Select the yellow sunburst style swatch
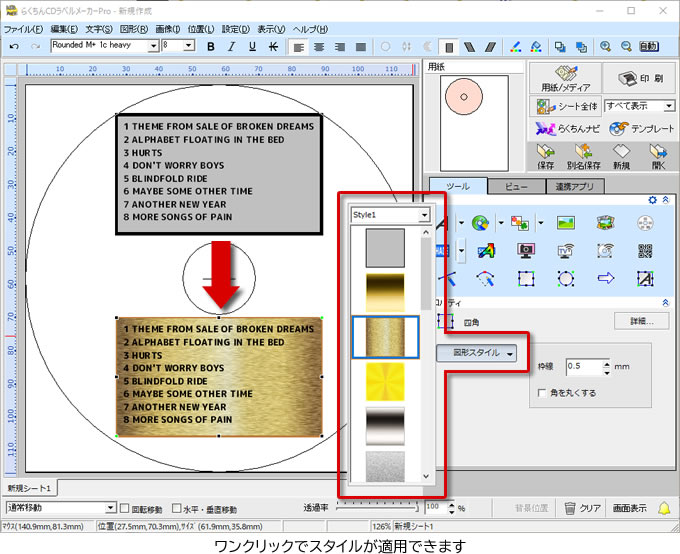This screenshot has height=554, width=680. [385, 381]
